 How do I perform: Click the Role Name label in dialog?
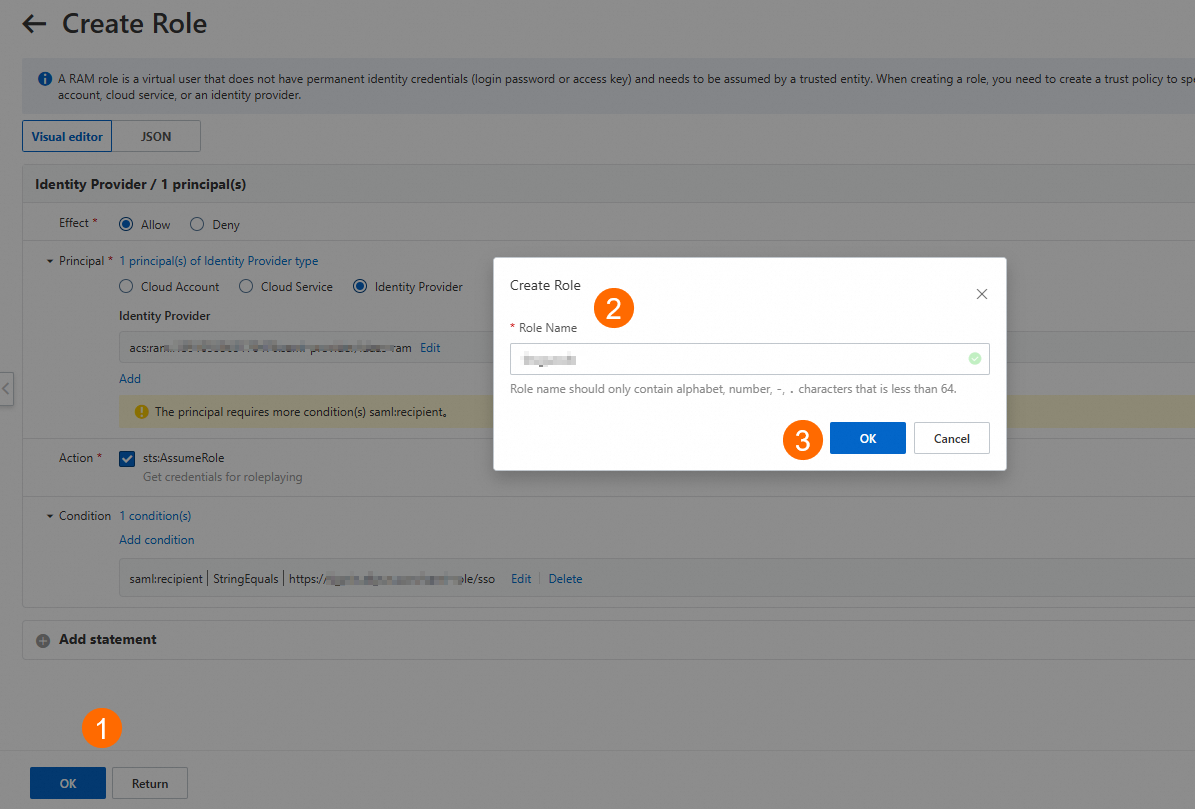pos(548,328)
